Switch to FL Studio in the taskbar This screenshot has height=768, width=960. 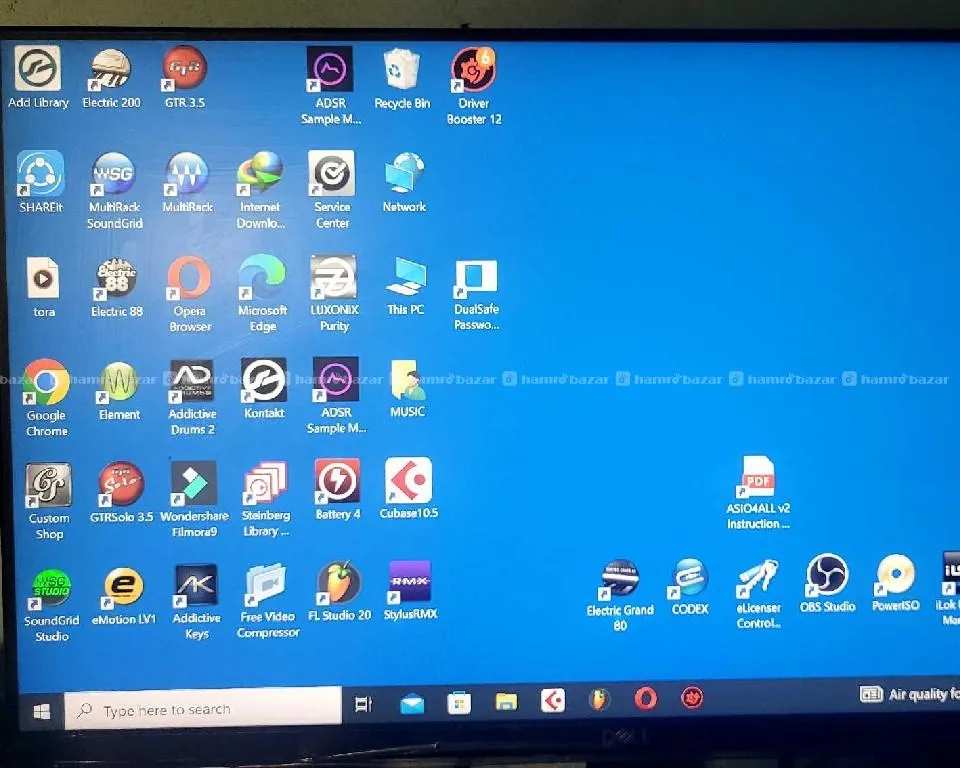point(599,699)
